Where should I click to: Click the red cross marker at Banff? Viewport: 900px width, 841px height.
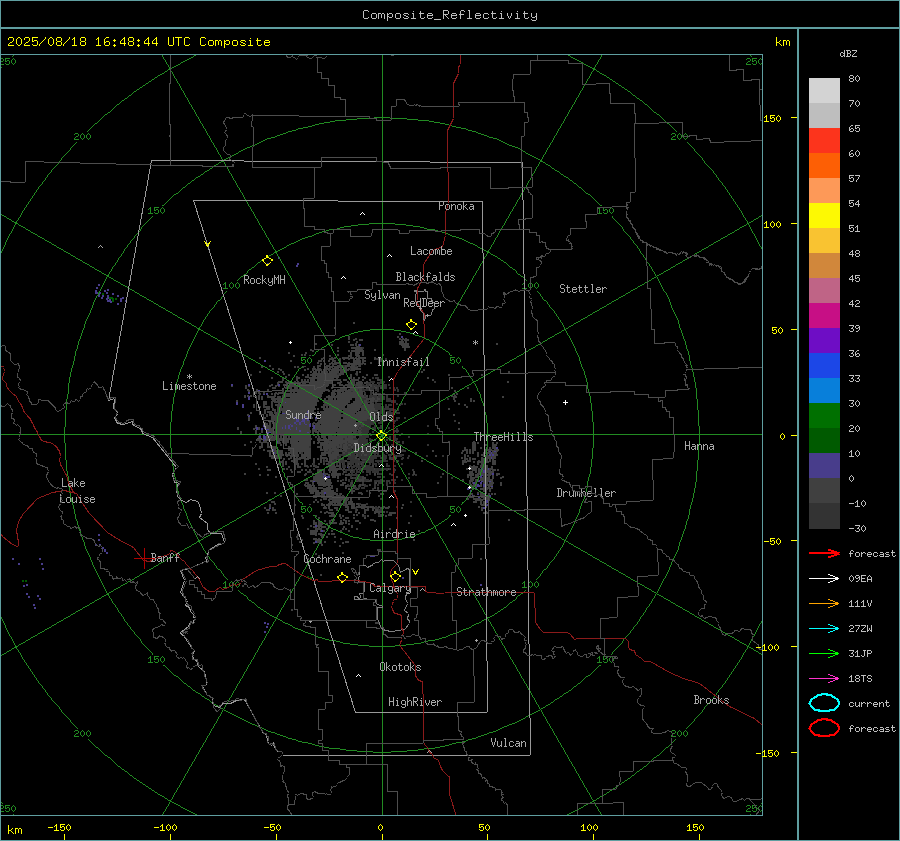(143, 558)
